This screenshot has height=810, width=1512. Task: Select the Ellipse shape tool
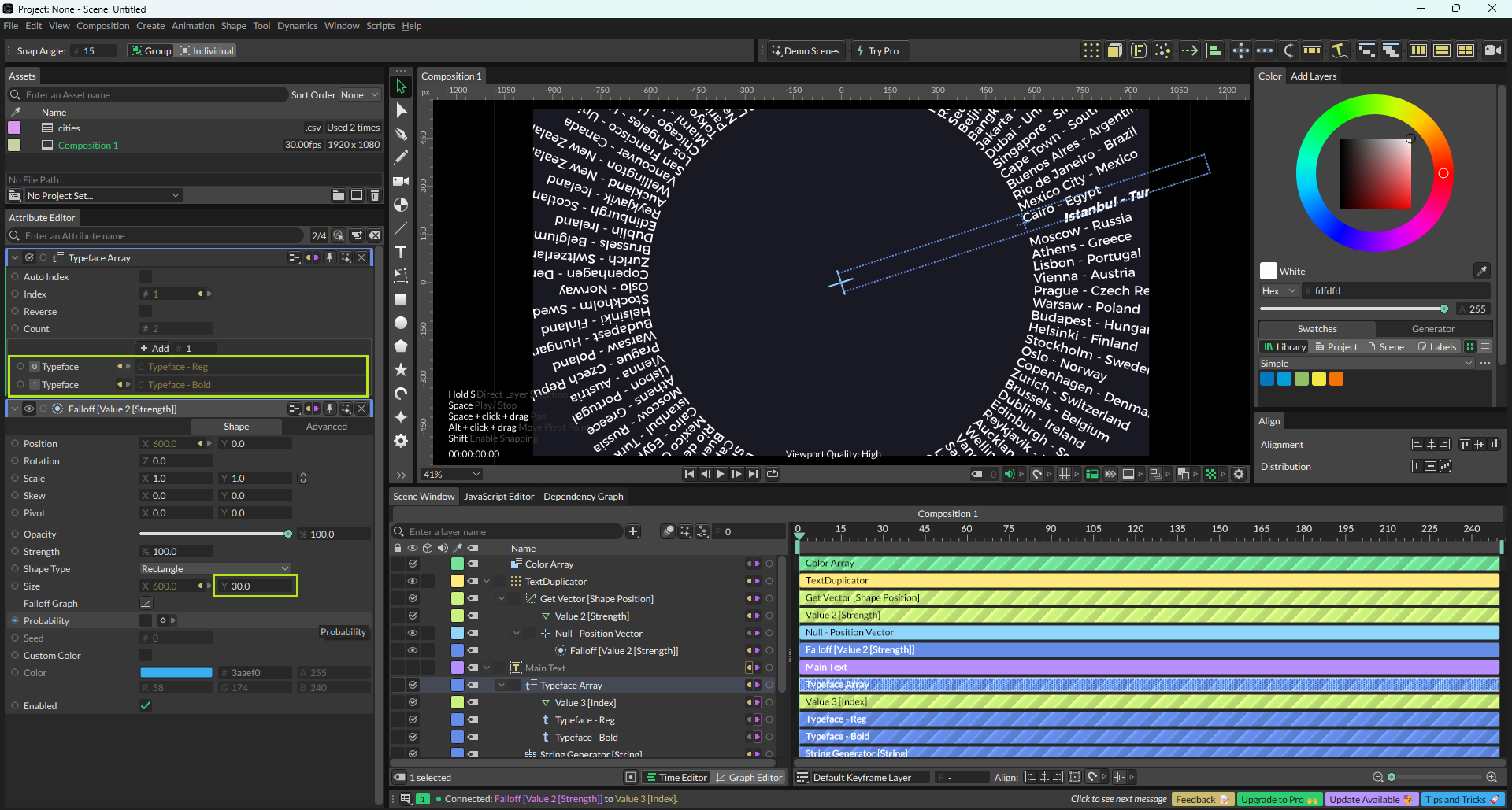[401, 323]
